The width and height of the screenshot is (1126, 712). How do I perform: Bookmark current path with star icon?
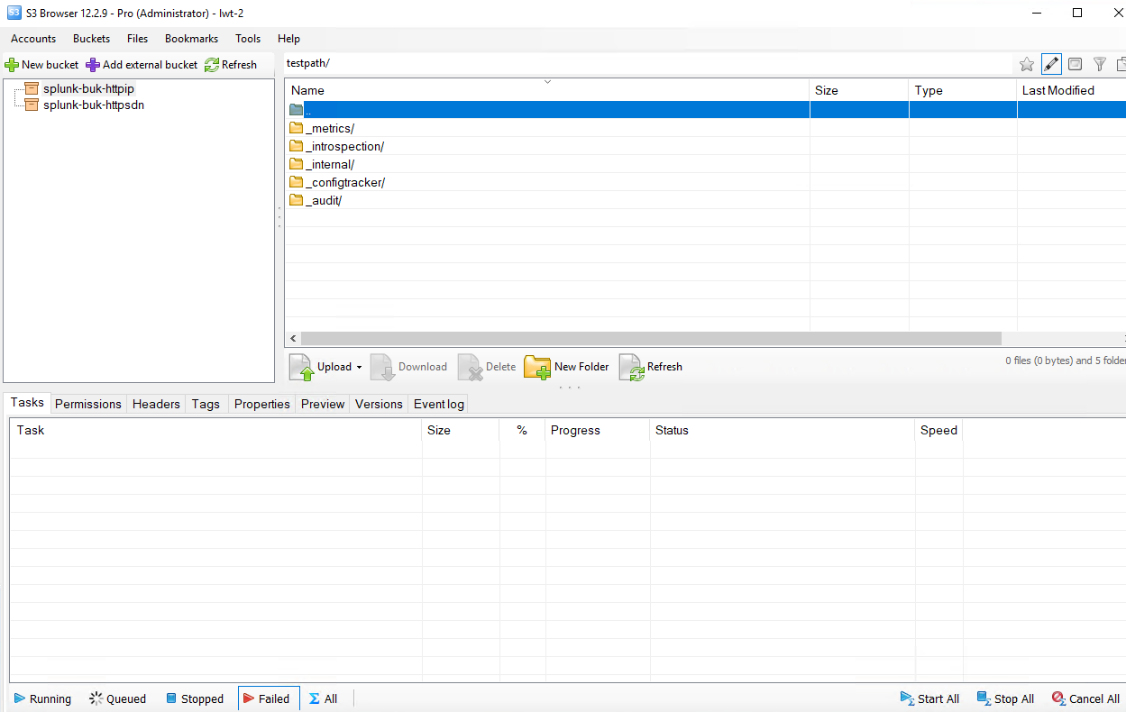tap(1027, 64)
